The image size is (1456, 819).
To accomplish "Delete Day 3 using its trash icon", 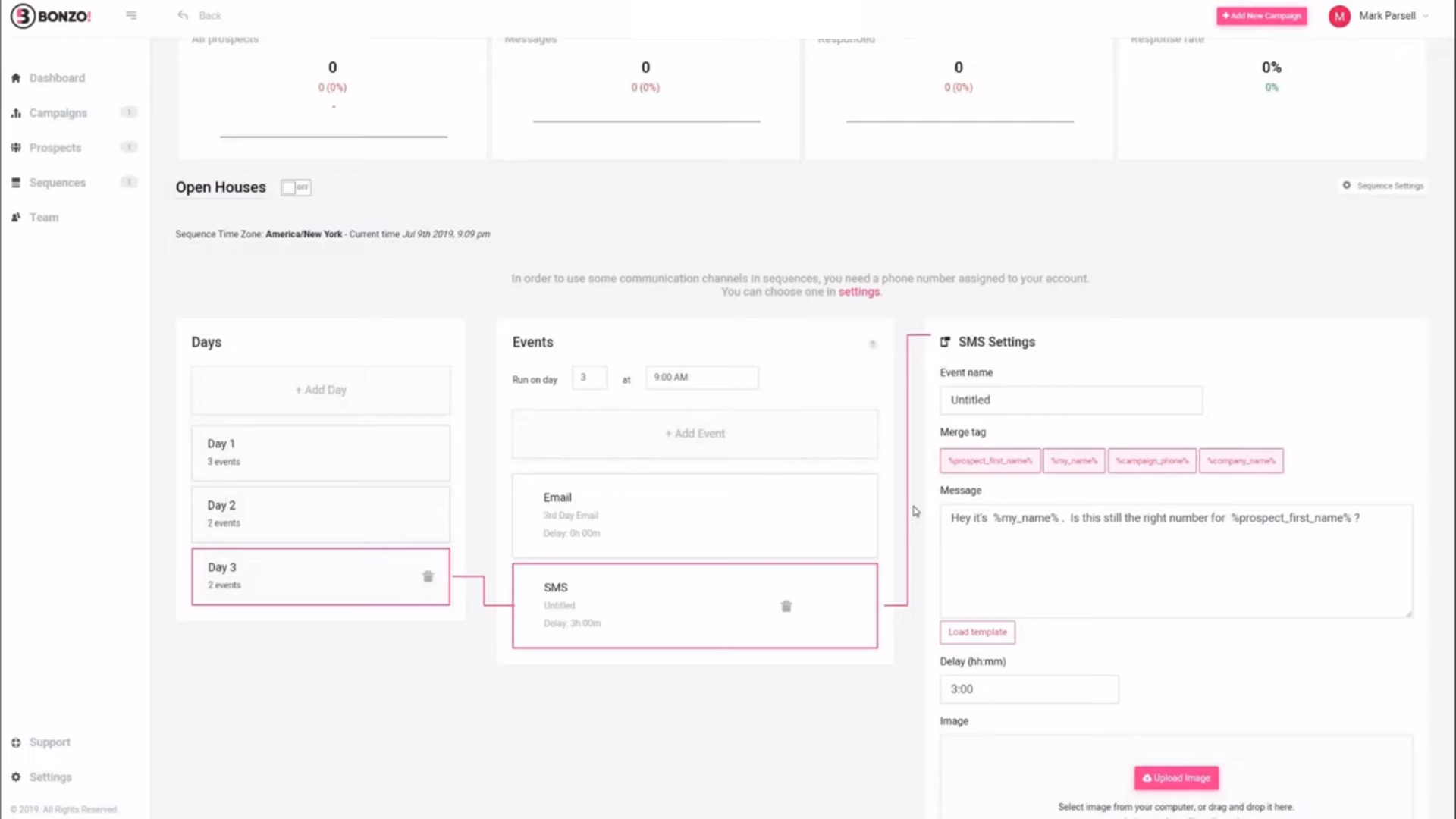I will pyautogui.click(x=428, y=576).
